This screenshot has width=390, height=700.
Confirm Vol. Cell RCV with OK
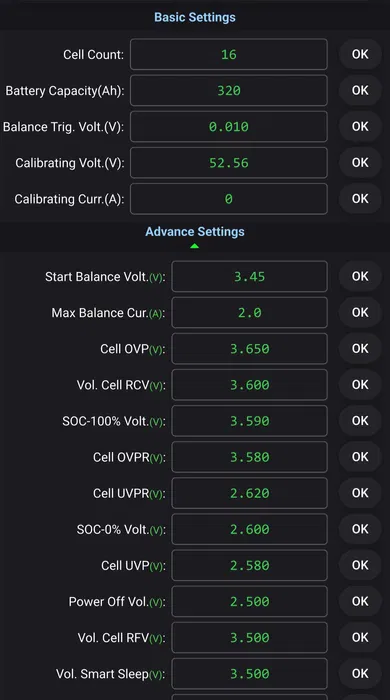point(360,385)
